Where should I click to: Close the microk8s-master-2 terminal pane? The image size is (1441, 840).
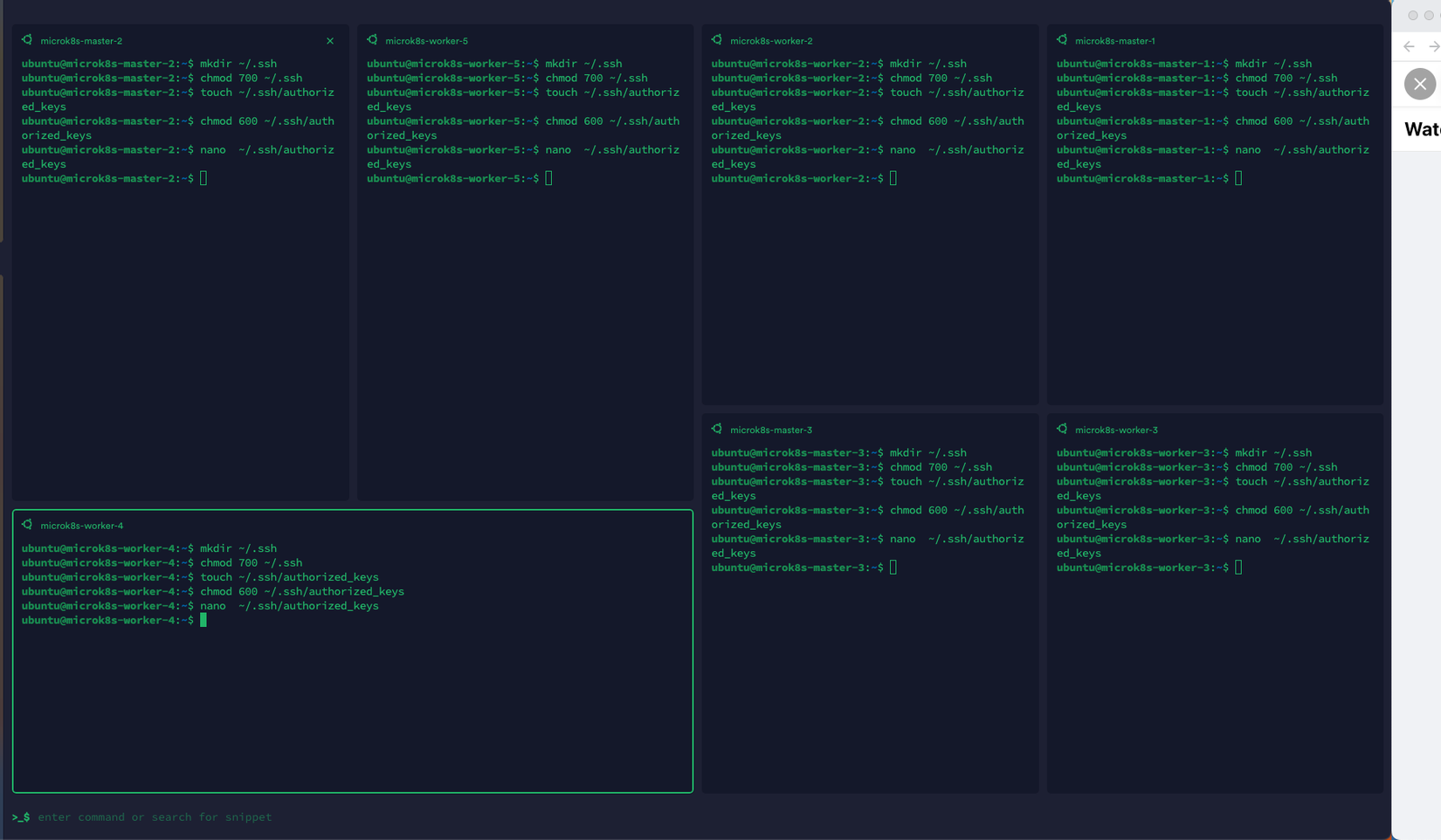click(x=330, y=40)
